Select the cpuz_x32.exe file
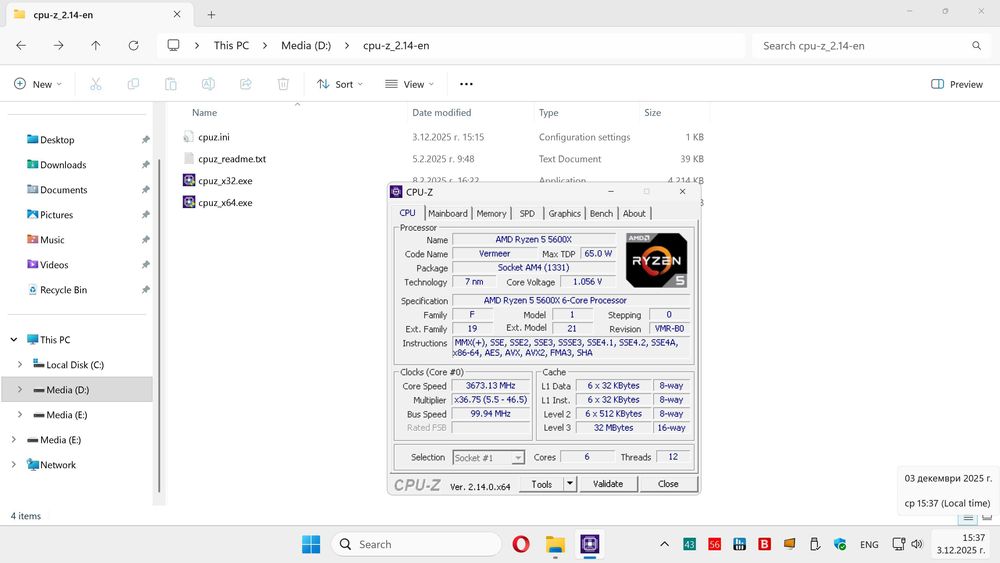Image resolution: width=1000 pixels, height=563 pixels. [225, 180]
